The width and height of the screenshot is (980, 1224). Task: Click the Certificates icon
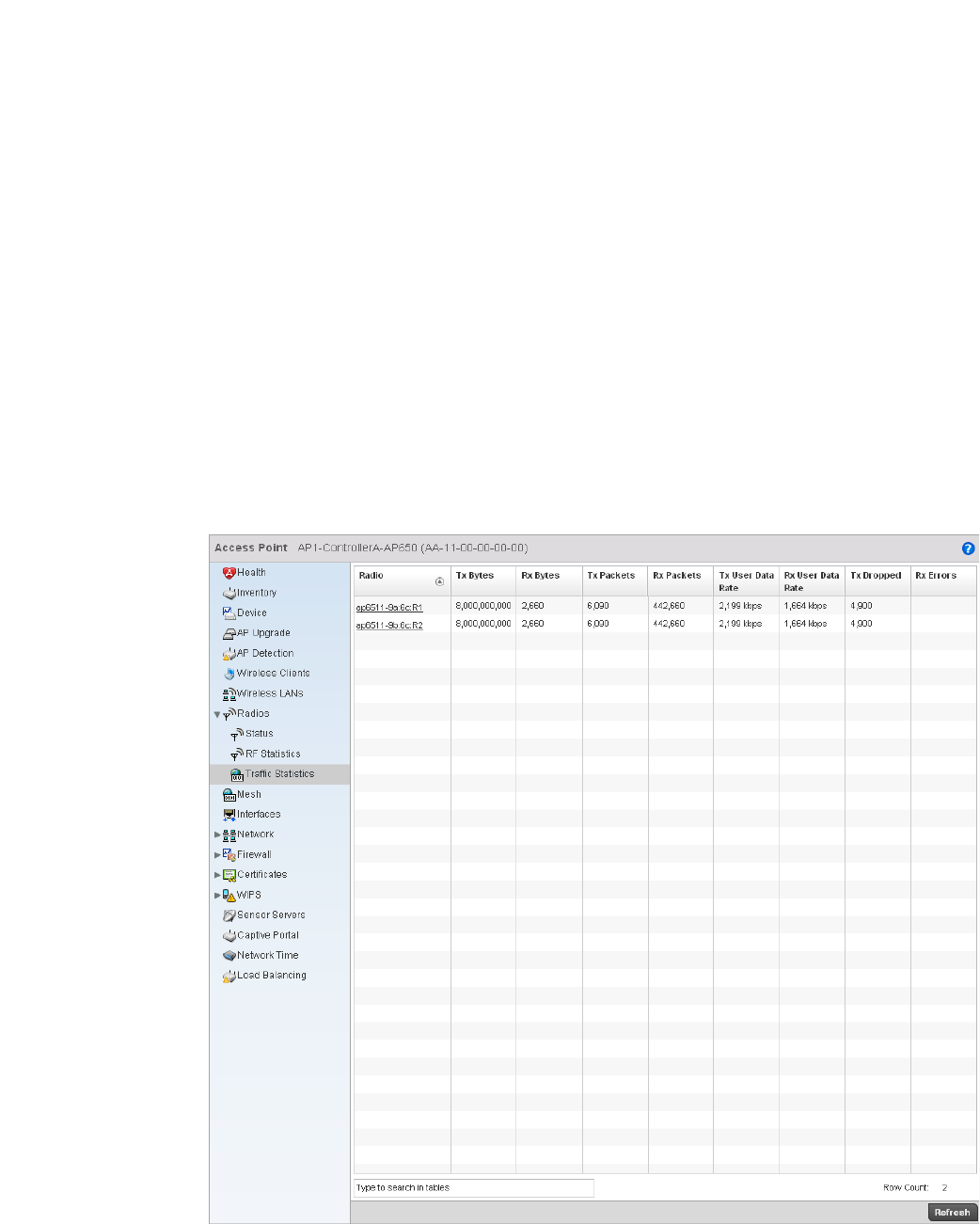[229, 875]
